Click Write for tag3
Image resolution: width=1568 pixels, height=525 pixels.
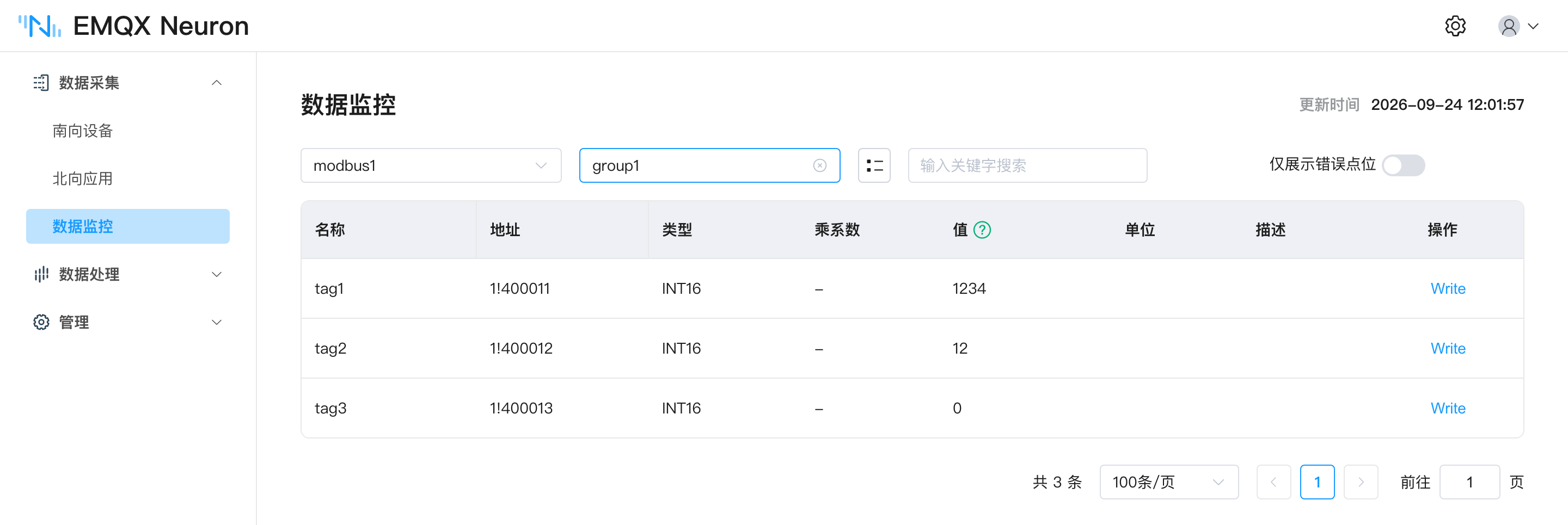coord(1448,408)
